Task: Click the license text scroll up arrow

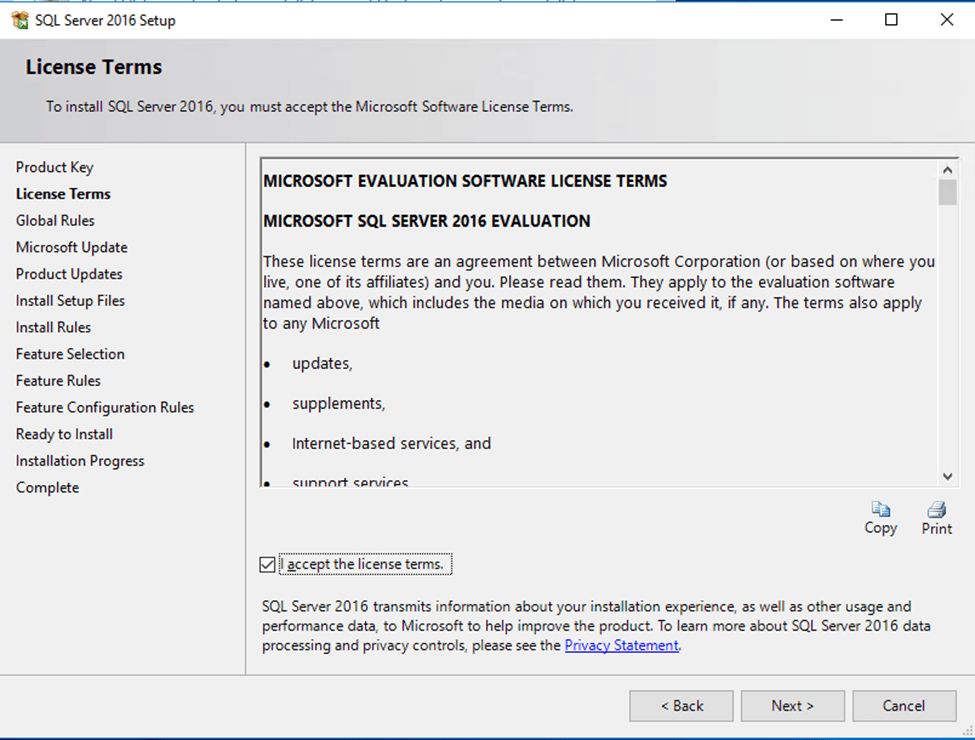Action: (947, 168)
